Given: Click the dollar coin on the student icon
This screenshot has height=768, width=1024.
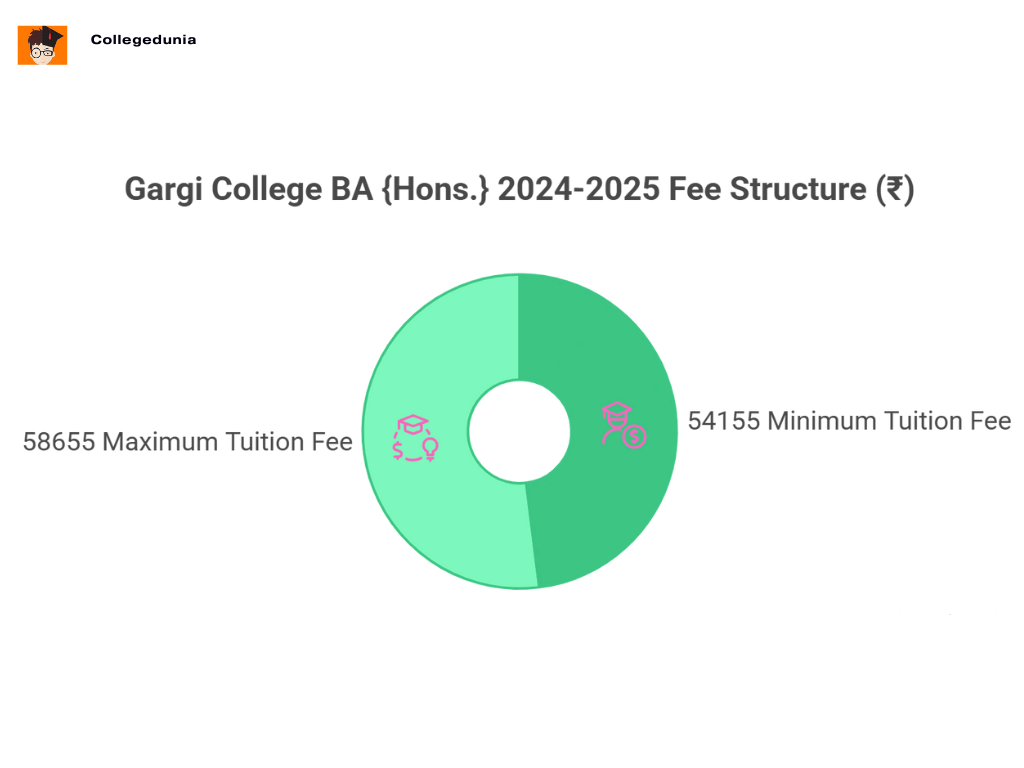Looking at the screenshot, I should click(x=635, y=436).
